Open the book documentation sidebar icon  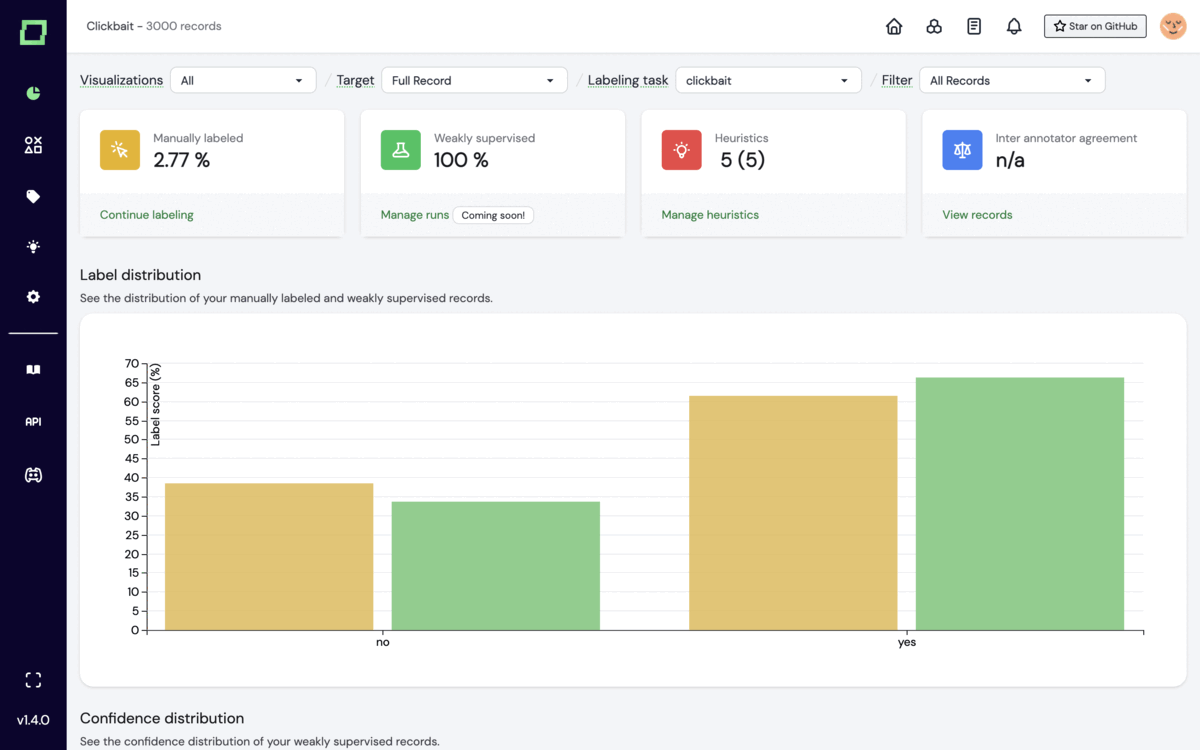(x=33, y=370)
